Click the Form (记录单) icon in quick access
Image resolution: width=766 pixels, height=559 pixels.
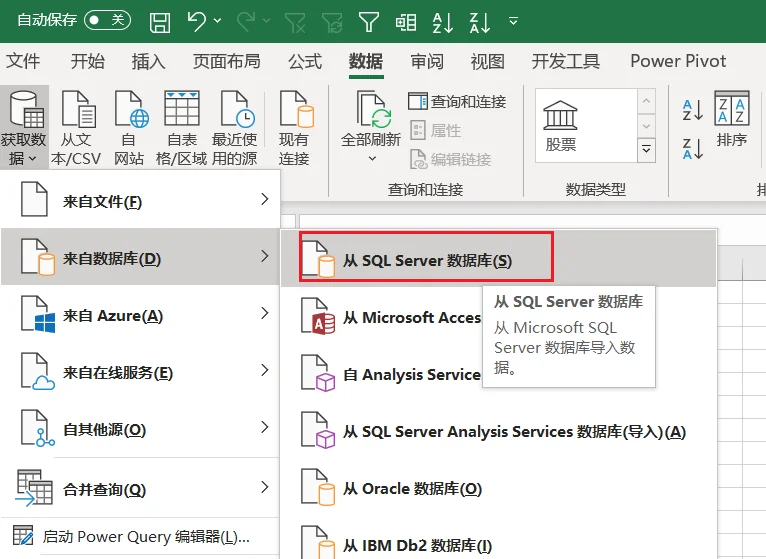(406, 22)
